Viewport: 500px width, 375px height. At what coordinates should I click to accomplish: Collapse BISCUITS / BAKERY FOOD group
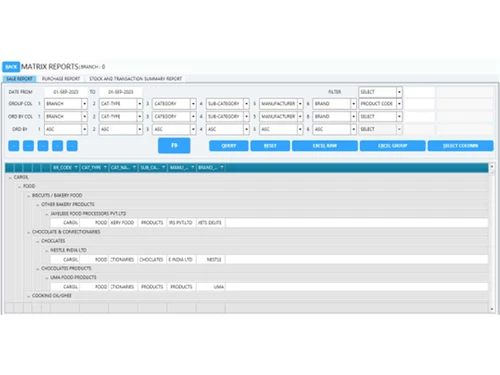[x=28, y=196]
